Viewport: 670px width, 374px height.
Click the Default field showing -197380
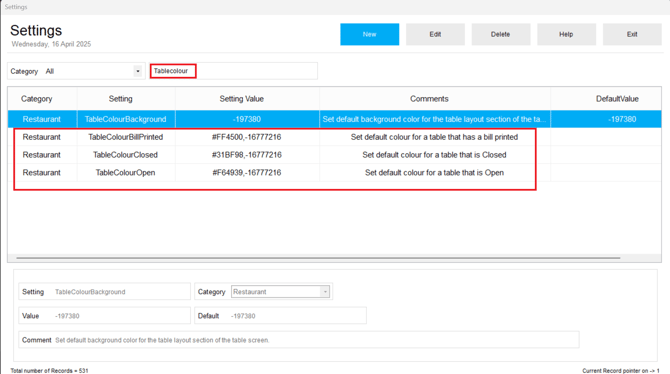click(281, 316)
